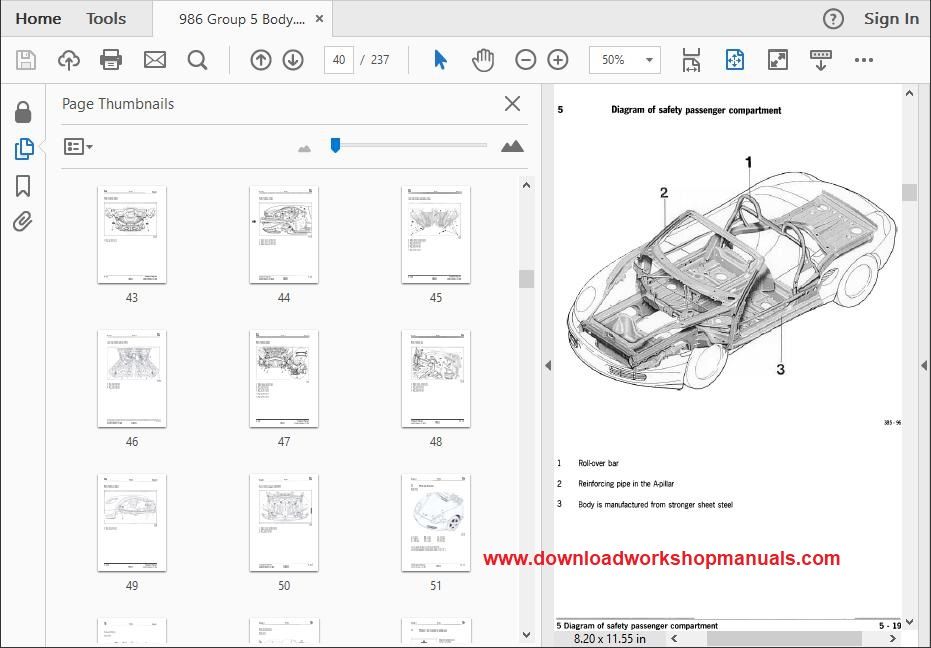Image resolution: width=931 pixels, height=648 pixels.
Task: Click the "Roll-over bar" legend text
Action: (x=598, y=463)
